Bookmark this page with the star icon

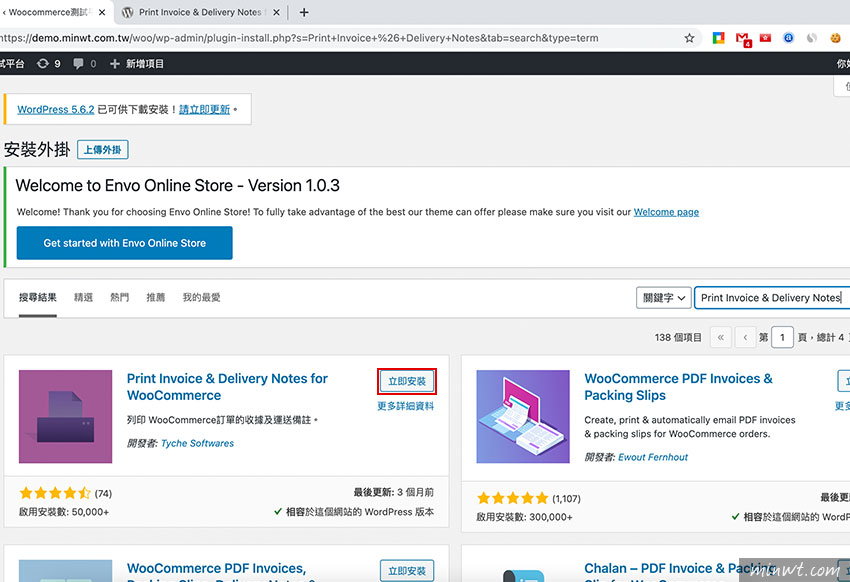click(x=689, y=38)
